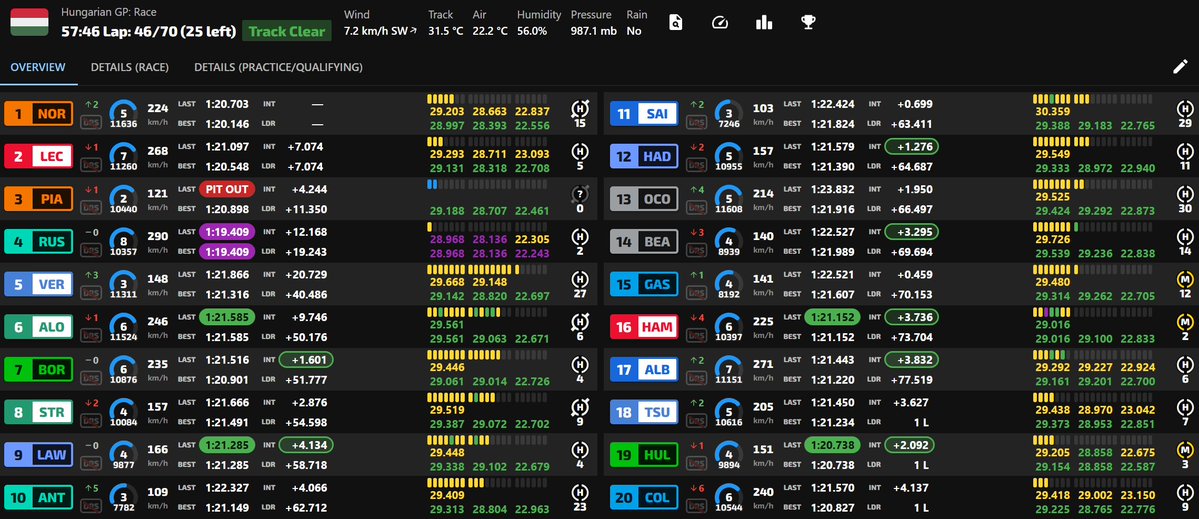Click the Track Clear status badge

click(x=288, y=32)
